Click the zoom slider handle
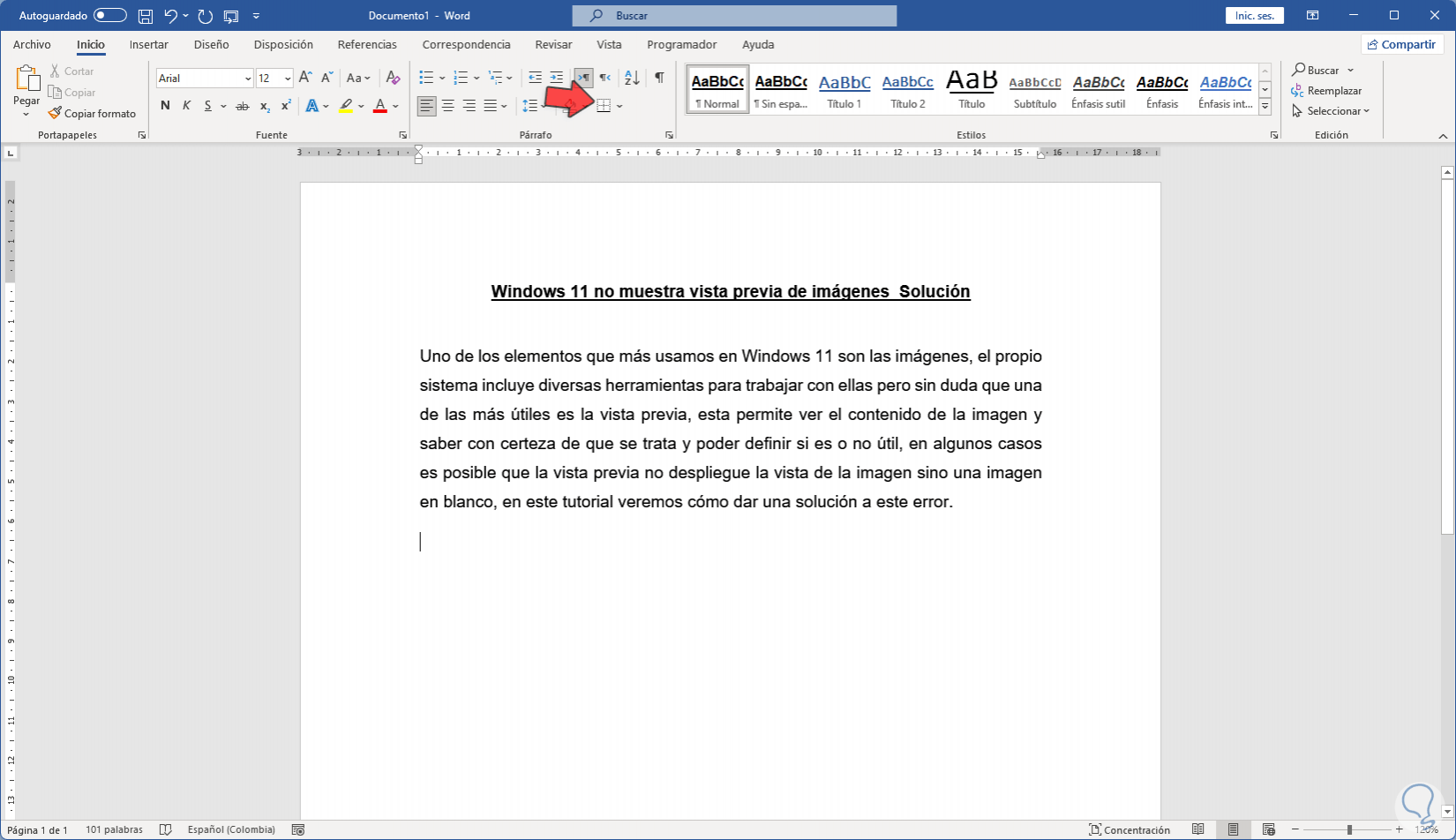This screenshot has height=840, width=1456. point(1349,830)
